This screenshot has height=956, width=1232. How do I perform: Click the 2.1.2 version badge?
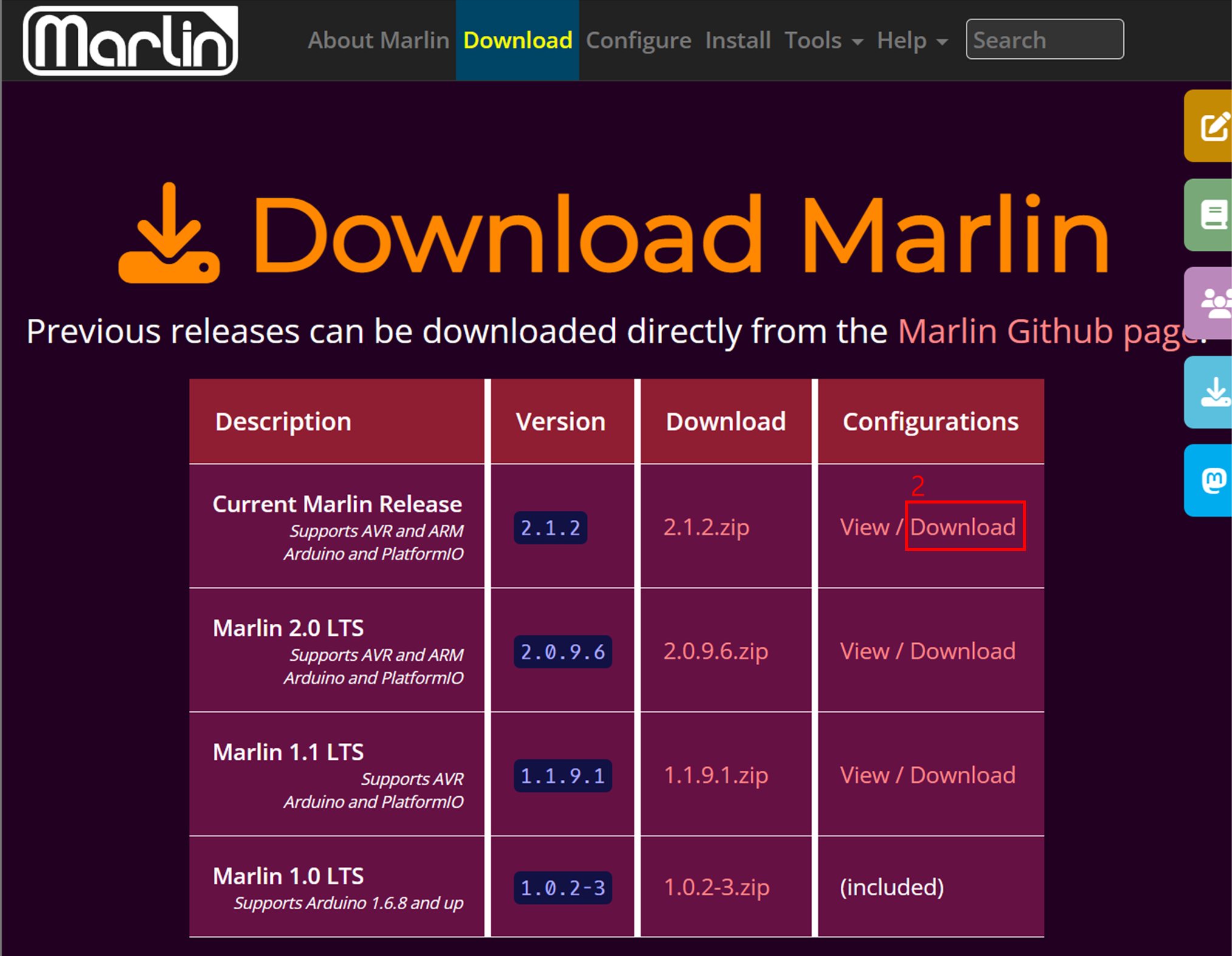click(550, 528)
